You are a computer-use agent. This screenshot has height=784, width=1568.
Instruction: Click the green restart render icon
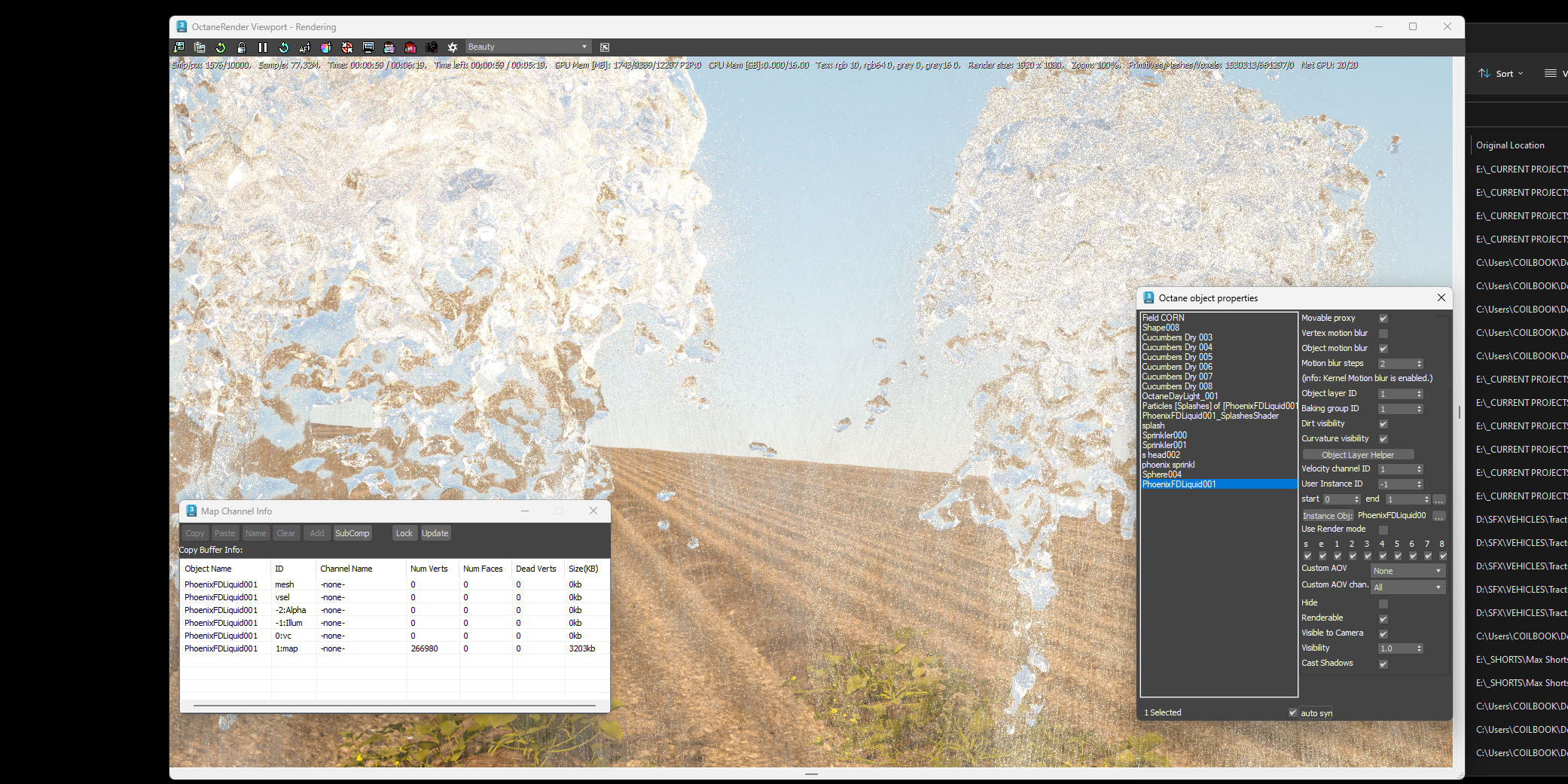pos(221,47)
